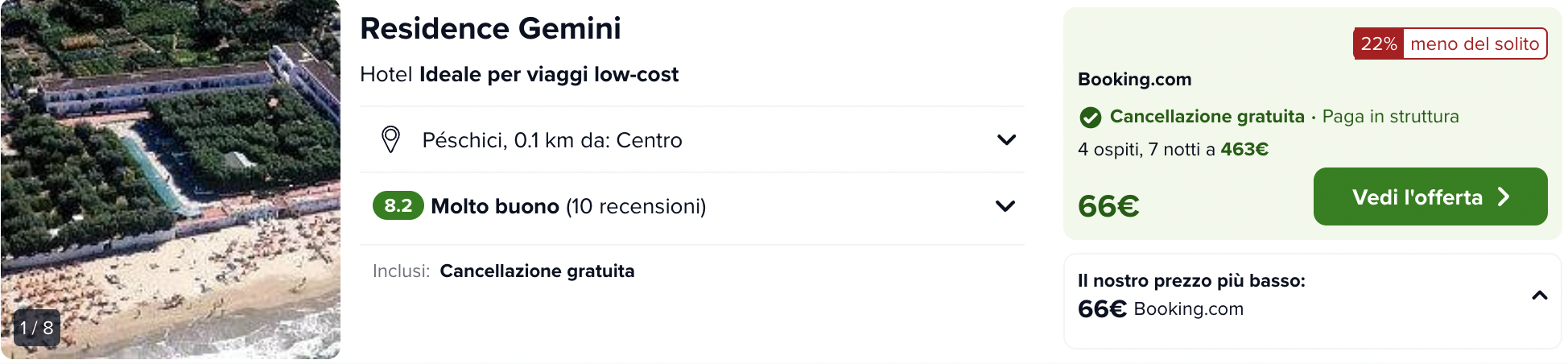Click the 8.2 rating badge
The width and height of the screenshot is (1568, 364).
tap(398, 206)
